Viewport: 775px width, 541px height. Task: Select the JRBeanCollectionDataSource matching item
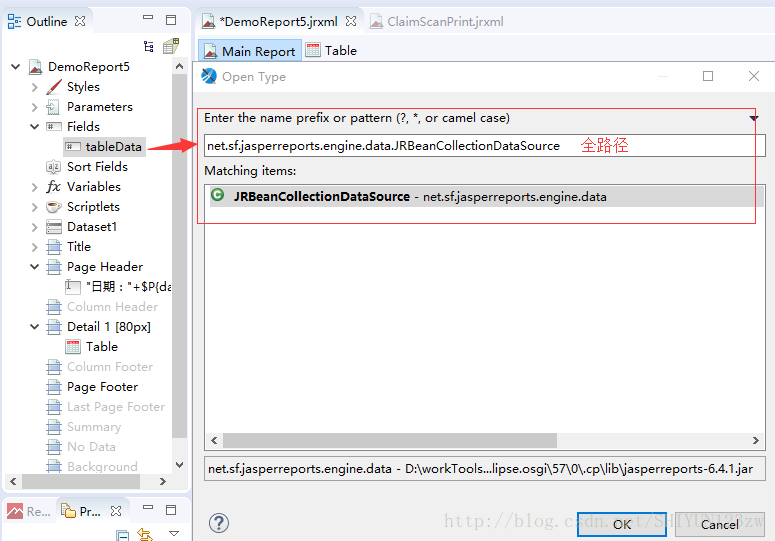(484, 197)
